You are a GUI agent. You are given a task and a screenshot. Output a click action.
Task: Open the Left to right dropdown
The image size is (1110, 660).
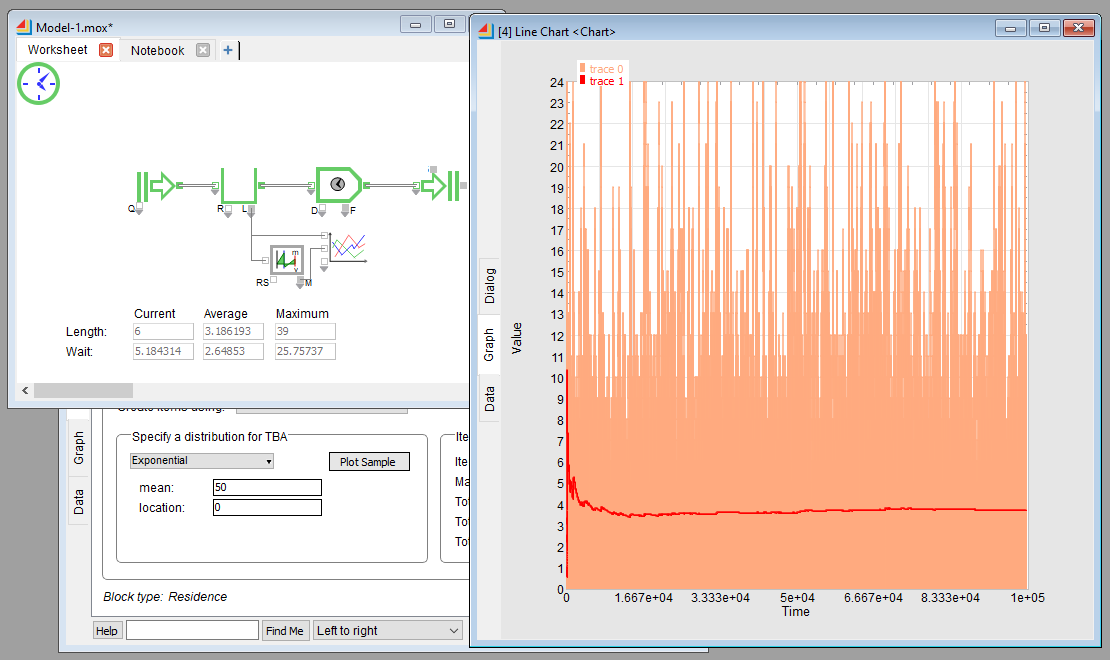[387, 631]
